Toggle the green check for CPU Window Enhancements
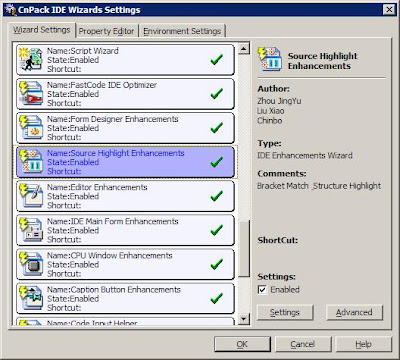 (x=217, y=264)
